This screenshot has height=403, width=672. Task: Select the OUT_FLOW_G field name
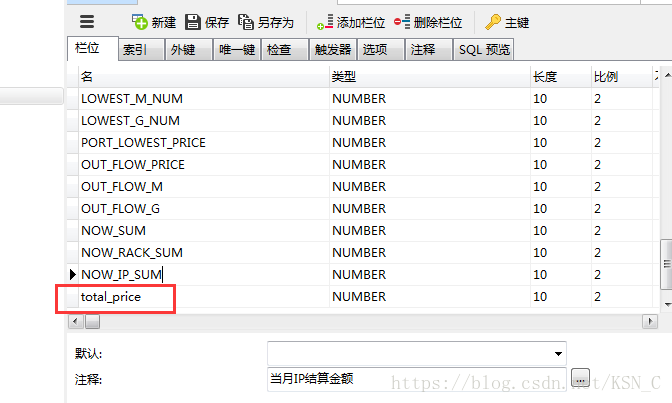(x=120, y=208)
